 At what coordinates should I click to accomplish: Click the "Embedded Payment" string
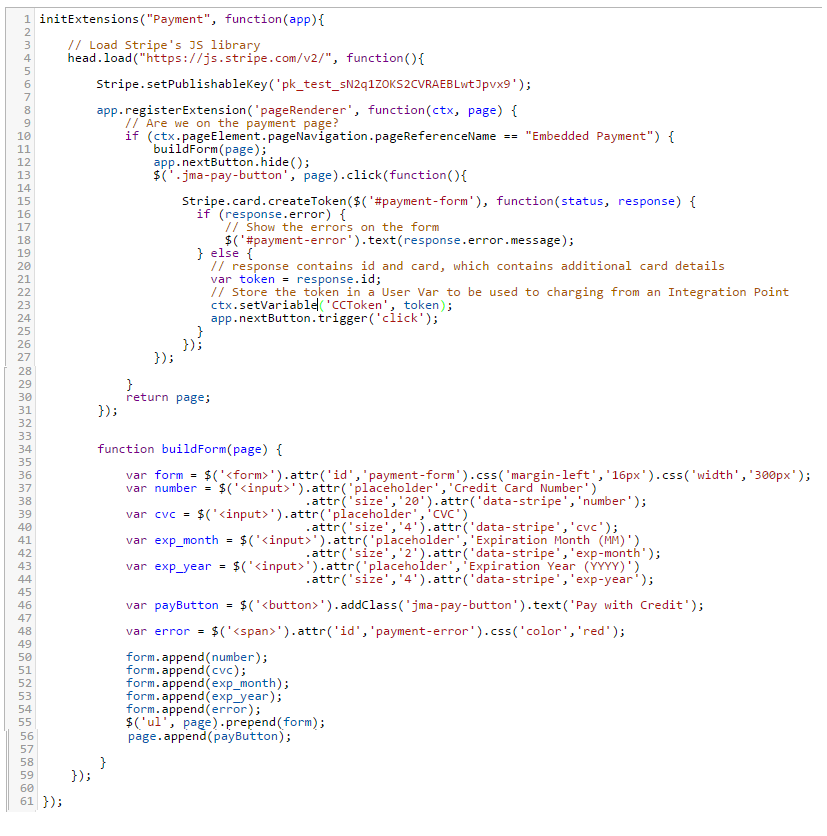pyautogui.click(x=589, y=136)
